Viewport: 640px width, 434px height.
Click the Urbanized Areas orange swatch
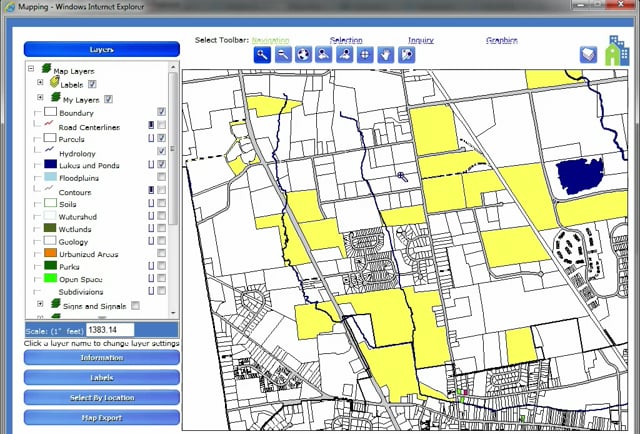50,253
